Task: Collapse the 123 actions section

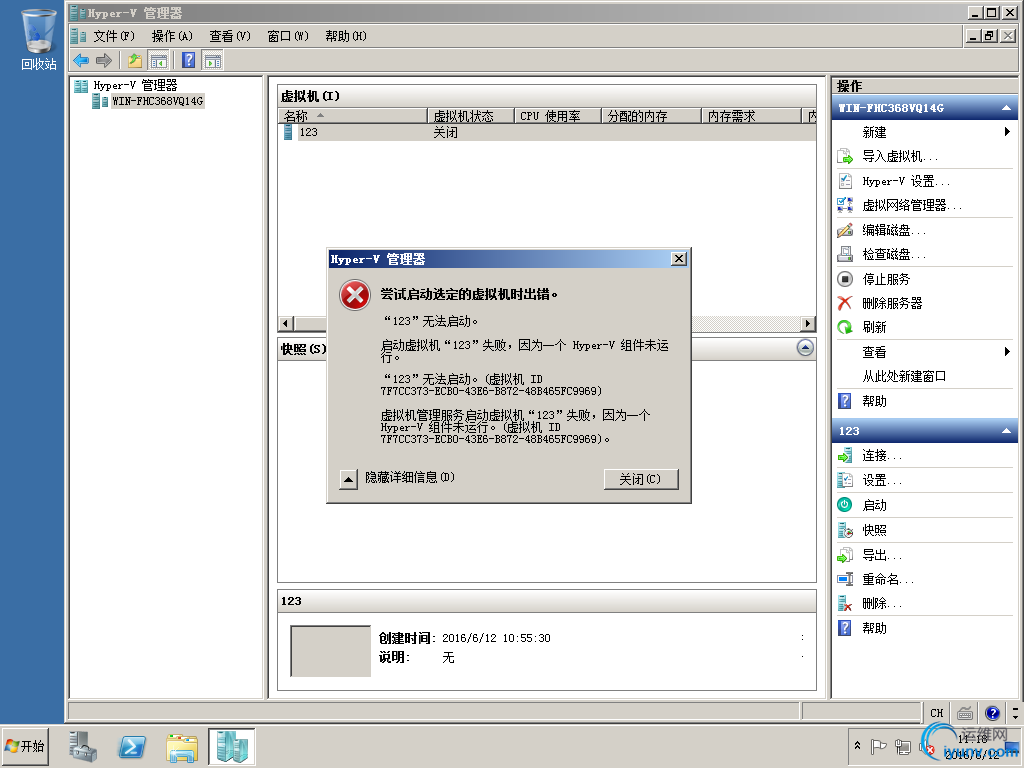Action: pos(1006,431)
